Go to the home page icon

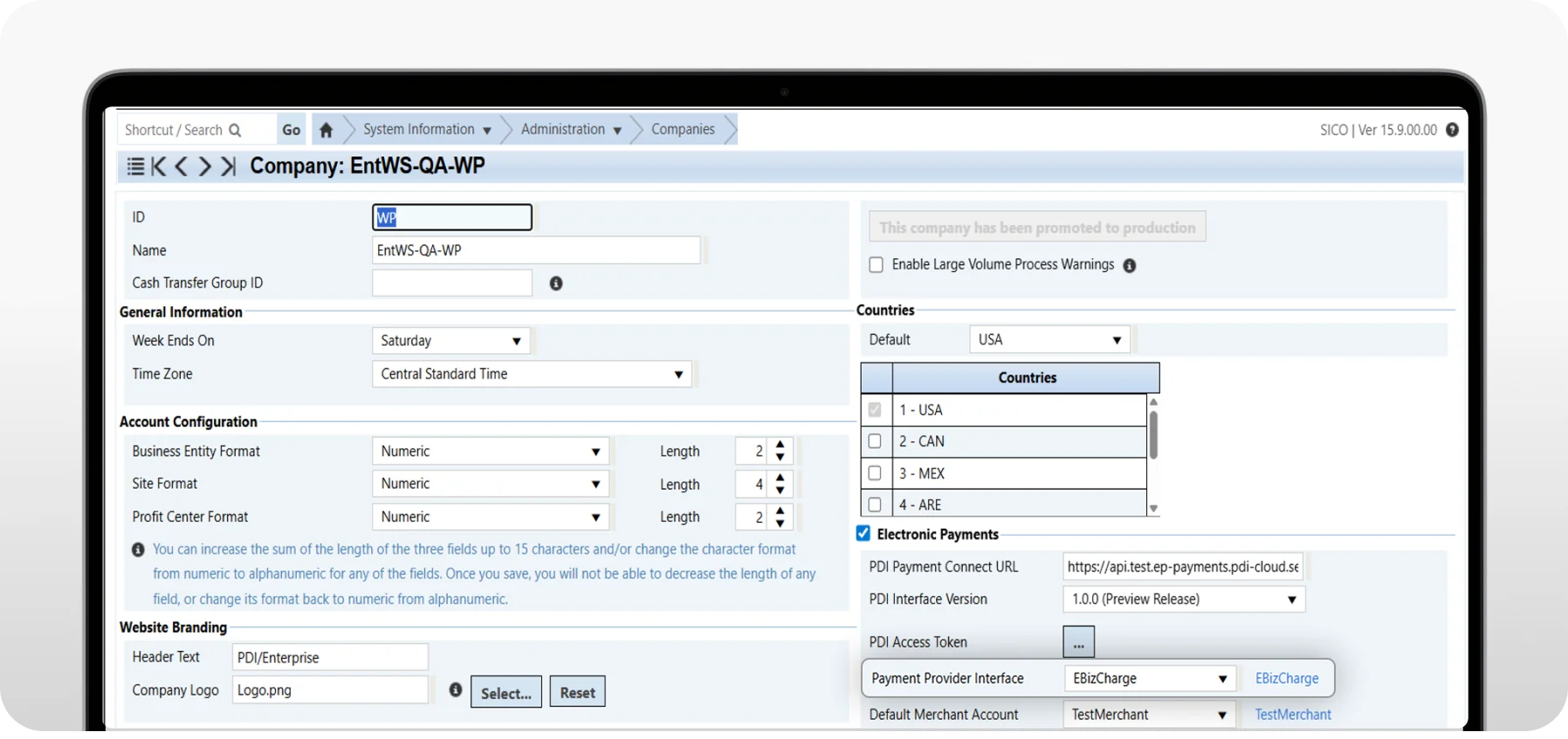(x=326, y=130)
